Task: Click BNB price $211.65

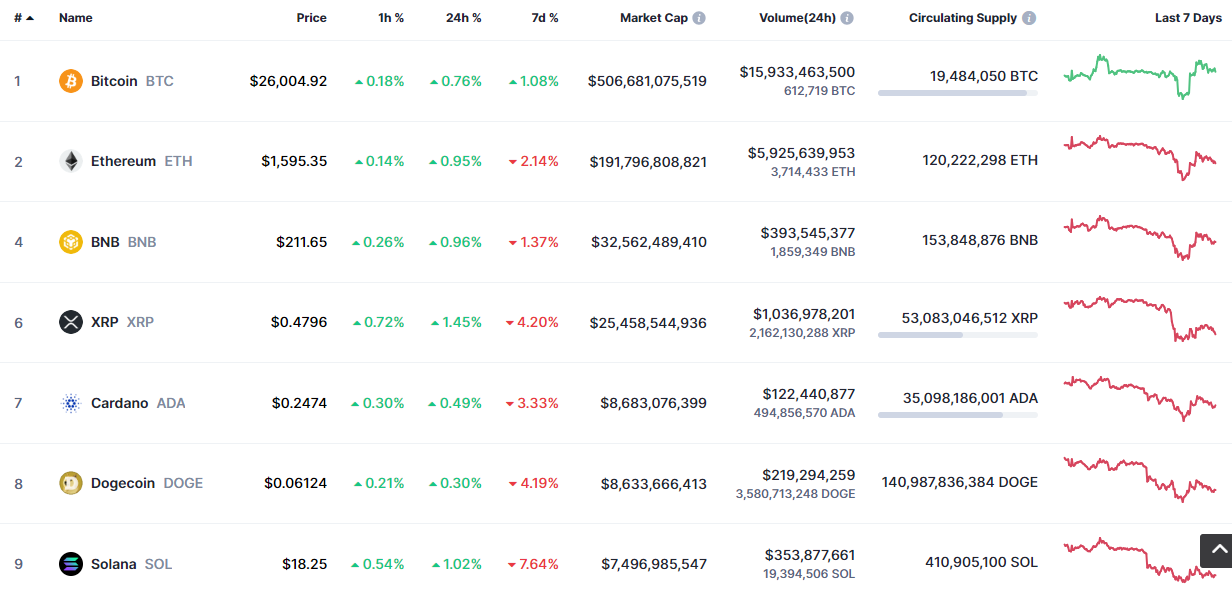Action: point(301,242)
